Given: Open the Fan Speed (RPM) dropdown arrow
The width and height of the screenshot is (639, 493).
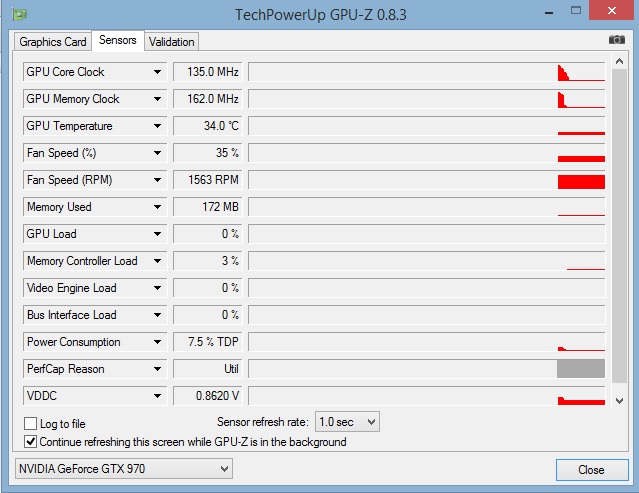Looking at the screenshot, I should [157, 180].
